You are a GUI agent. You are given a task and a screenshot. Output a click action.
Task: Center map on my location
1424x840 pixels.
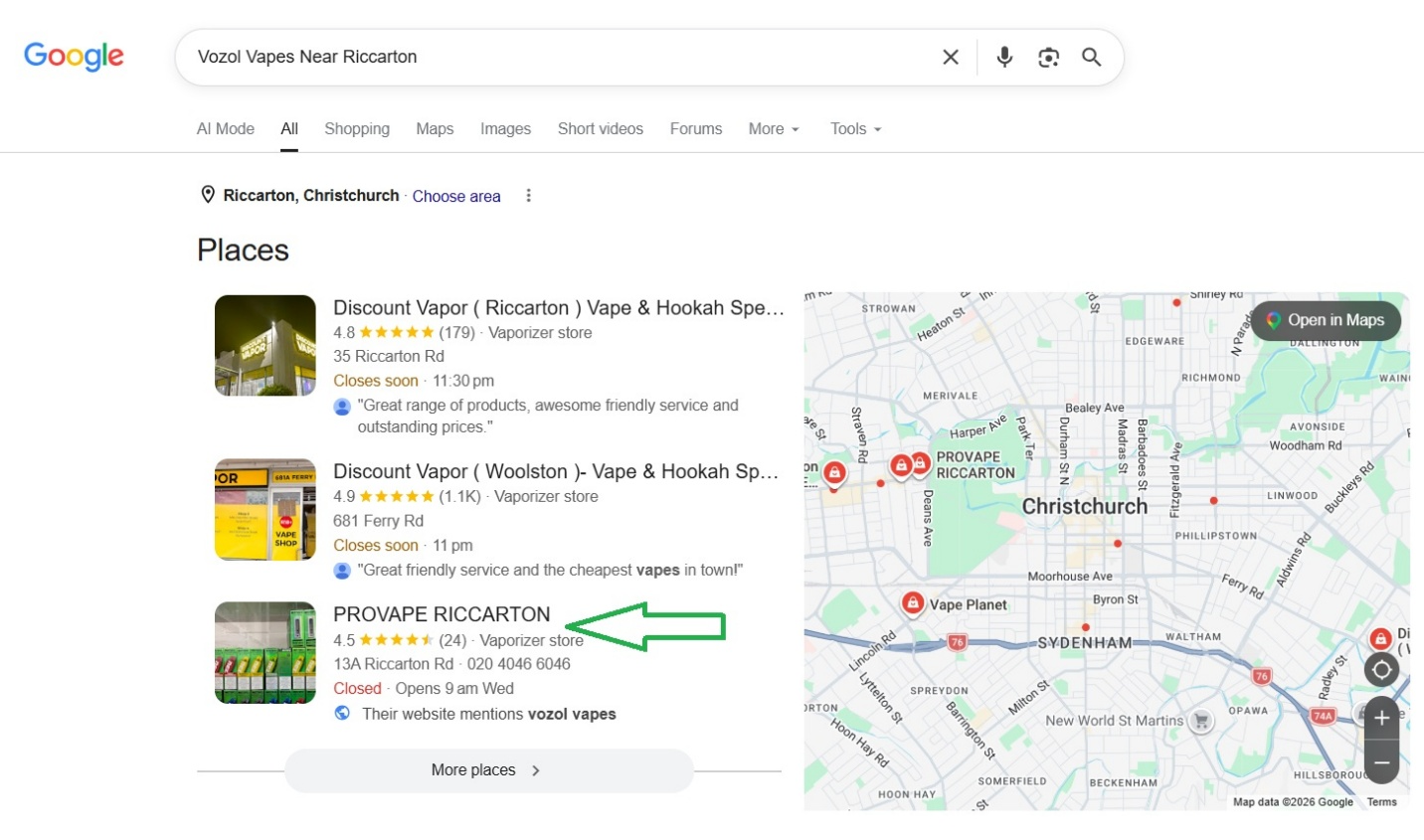coord(1381,669)
